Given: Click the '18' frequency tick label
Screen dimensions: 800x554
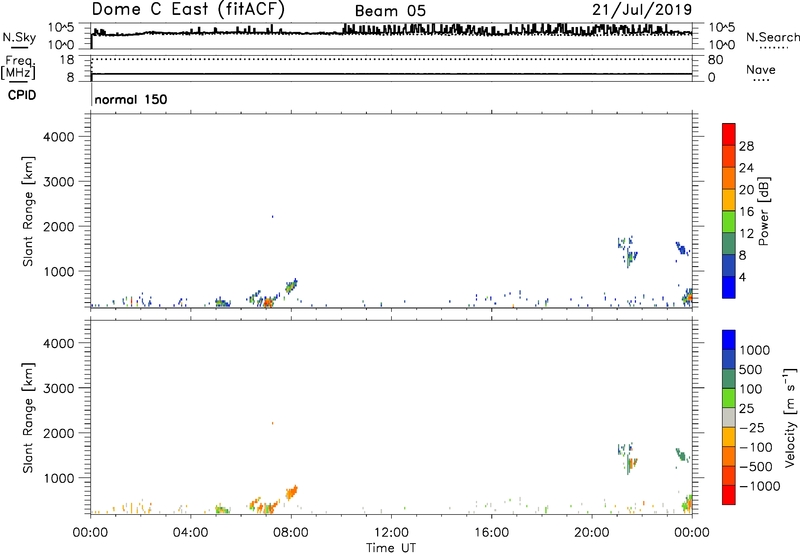Looking at the screenshot, I should tap(66, 60).
